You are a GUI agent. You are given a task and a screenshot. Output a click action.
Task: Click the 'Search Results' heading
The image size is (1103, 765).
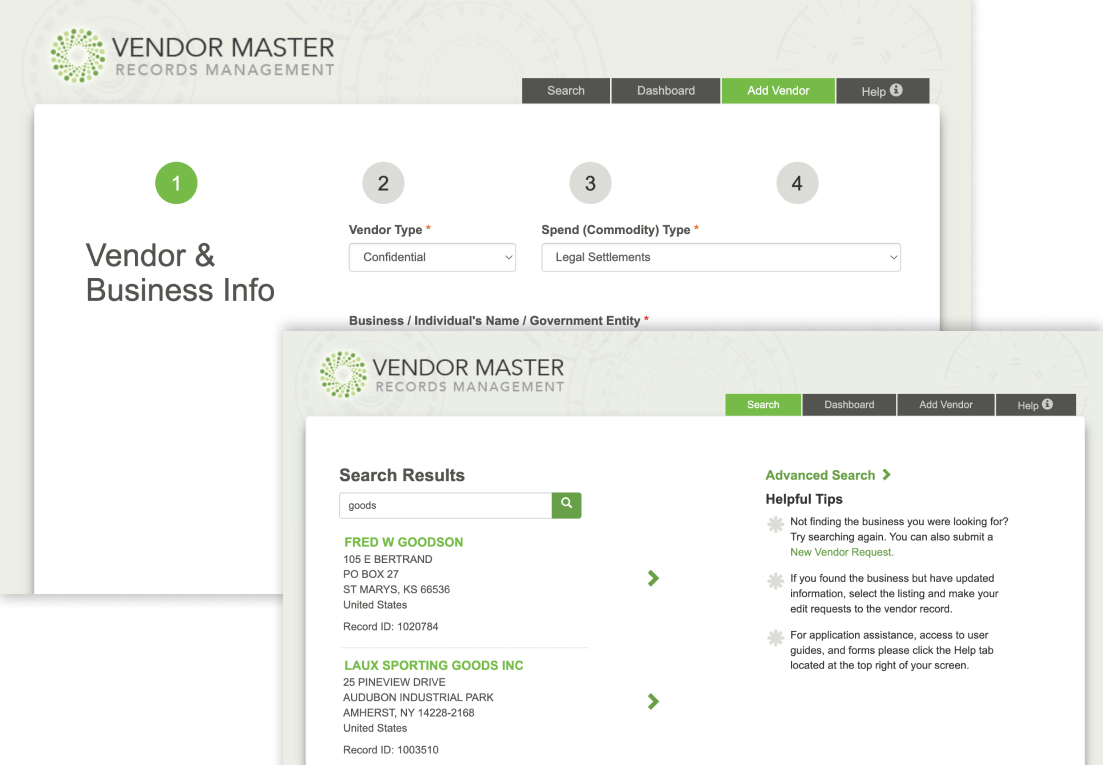(x=402, y=475)
